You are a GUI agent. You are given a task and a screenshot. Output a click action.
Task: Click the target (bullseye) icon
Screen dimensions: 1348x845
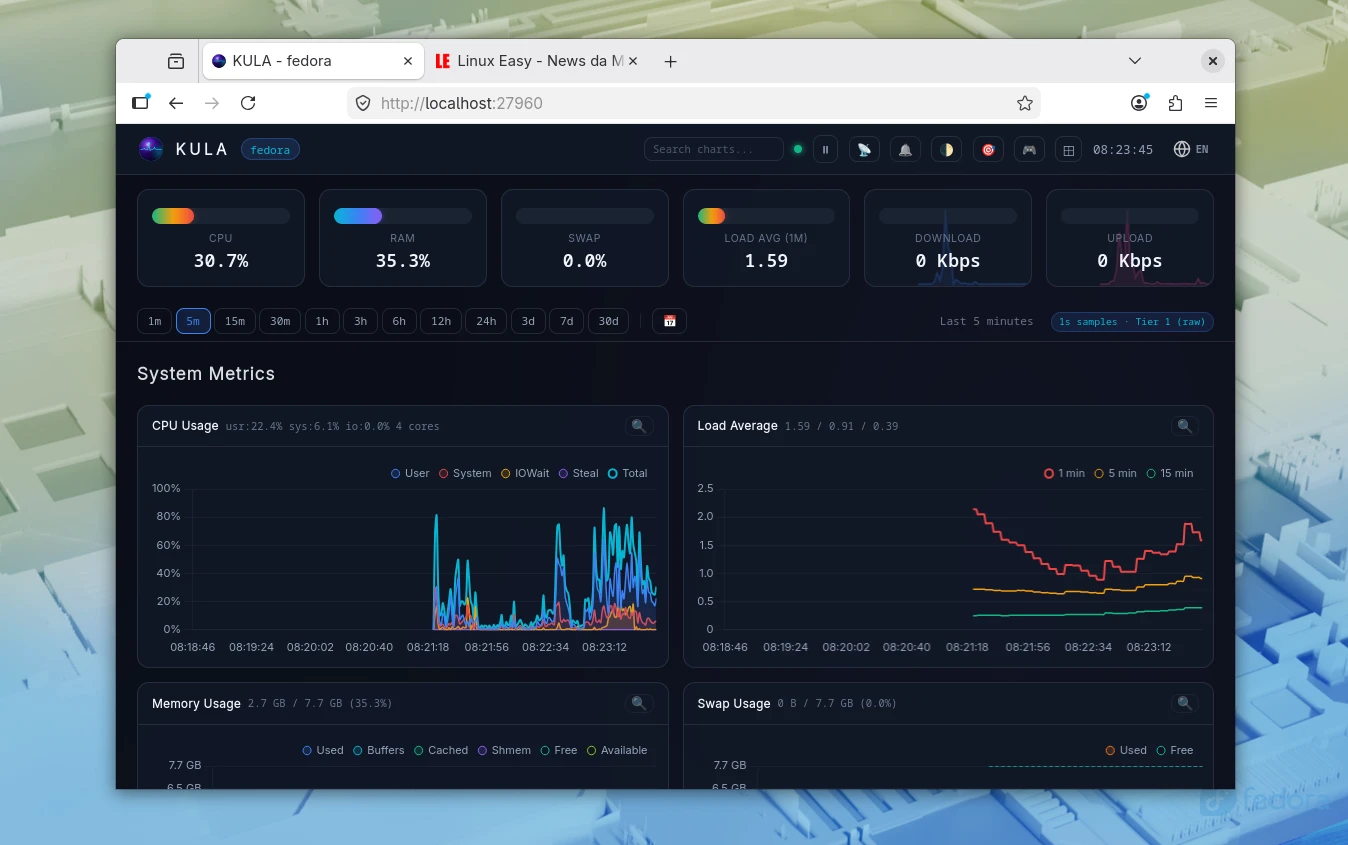pyautogui.click(x=988, y=150)
